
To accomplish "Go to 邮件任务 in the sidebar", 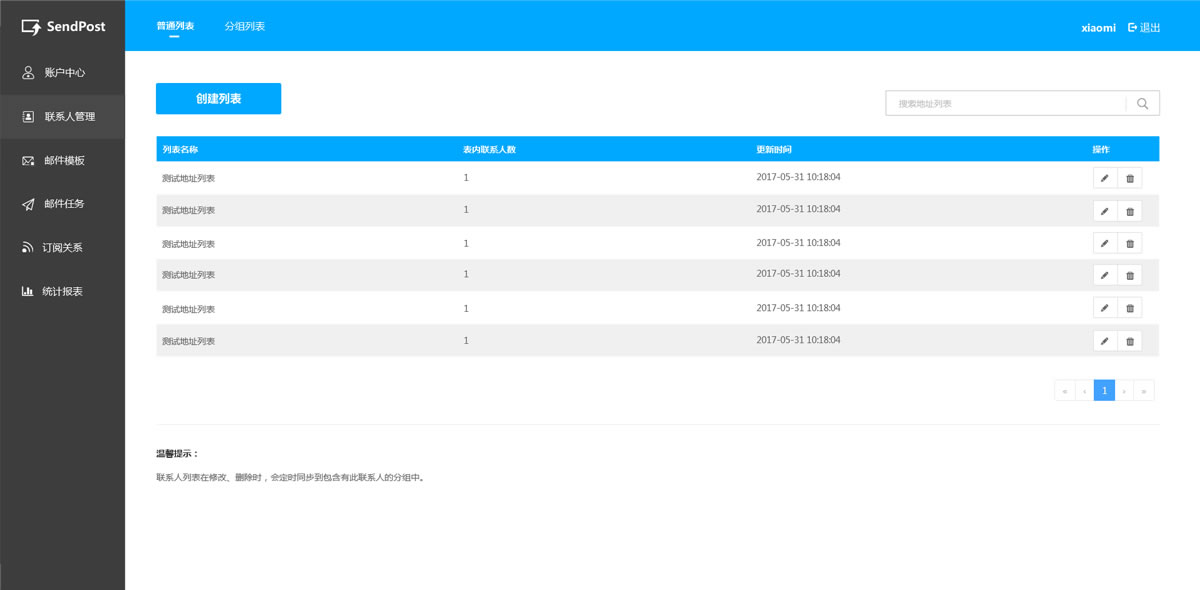I will tap(62, 204).
